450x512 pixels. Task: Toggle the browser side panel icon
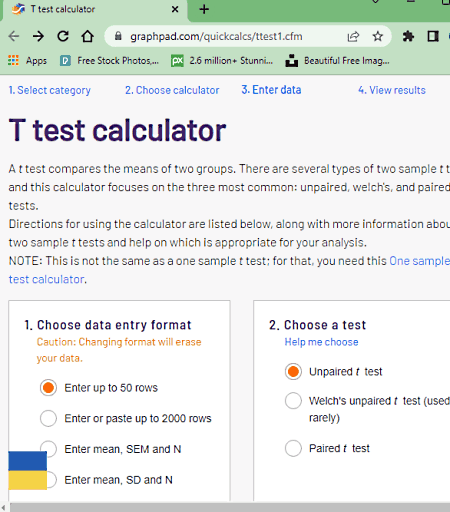click(x=433, y=36)
